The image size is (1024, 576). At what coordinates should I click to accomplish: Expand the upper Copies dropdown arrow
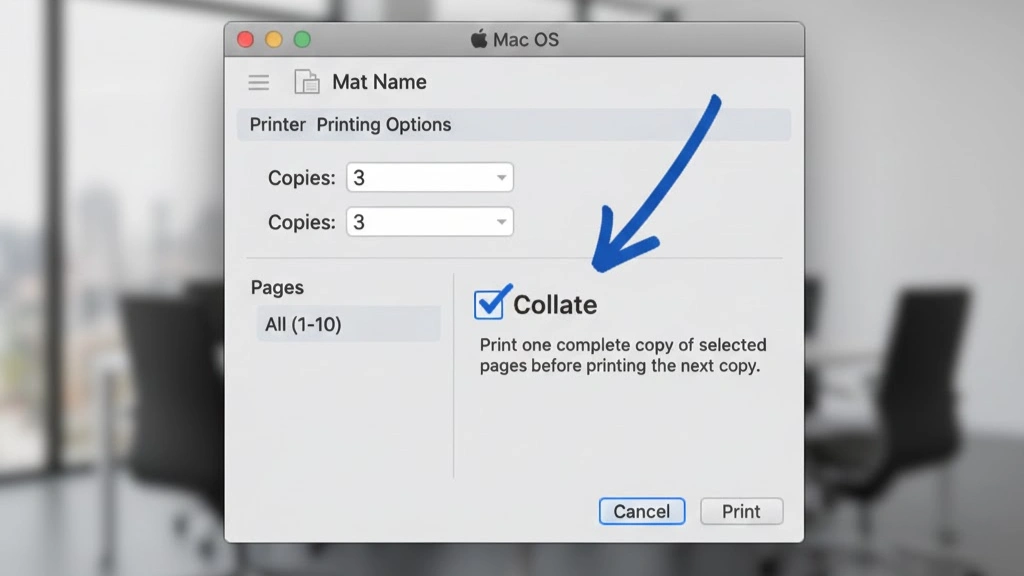pyautogui.click(x=501, y=179)
